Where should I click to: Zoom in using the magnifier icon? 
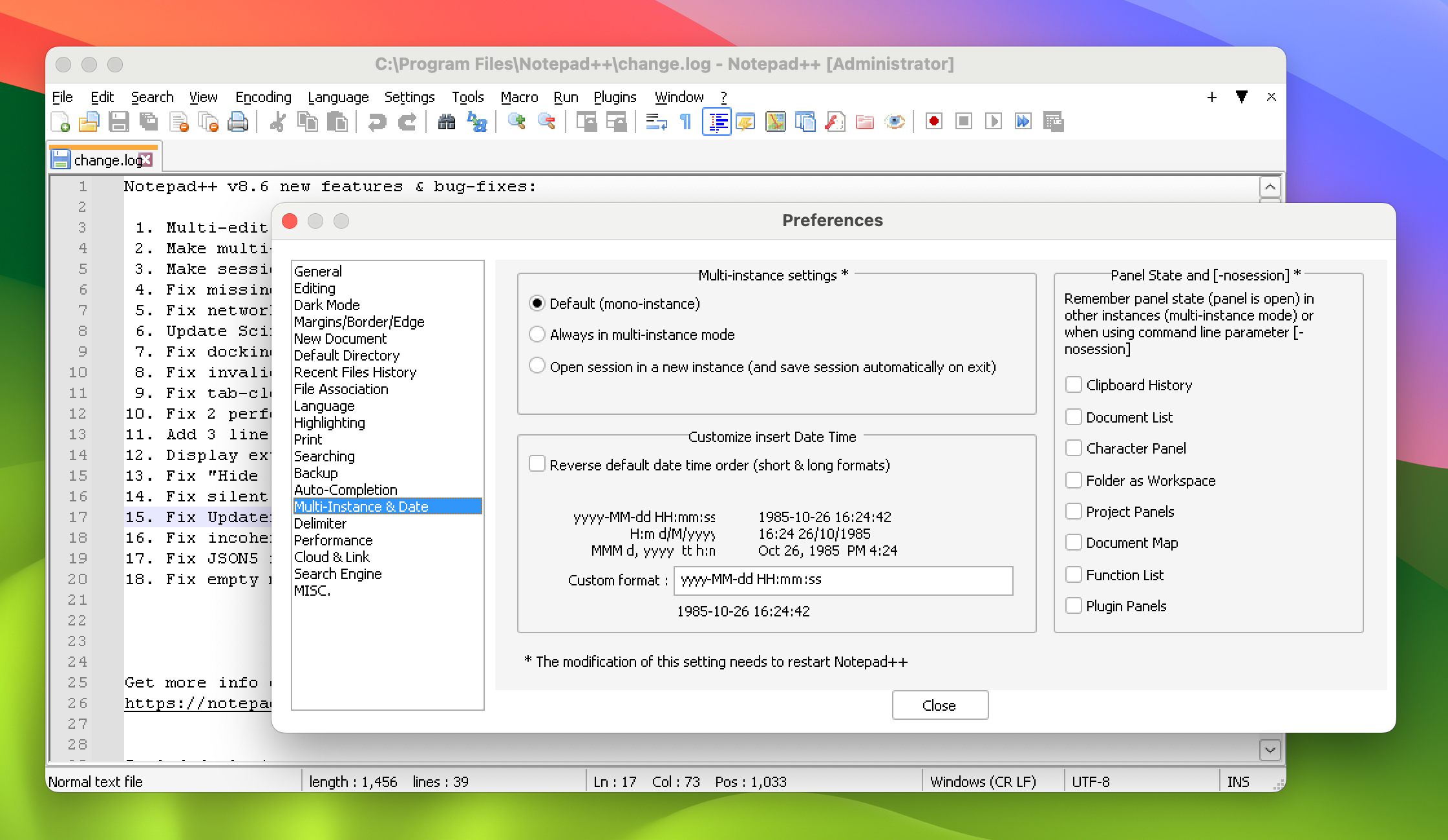point(516,121)
